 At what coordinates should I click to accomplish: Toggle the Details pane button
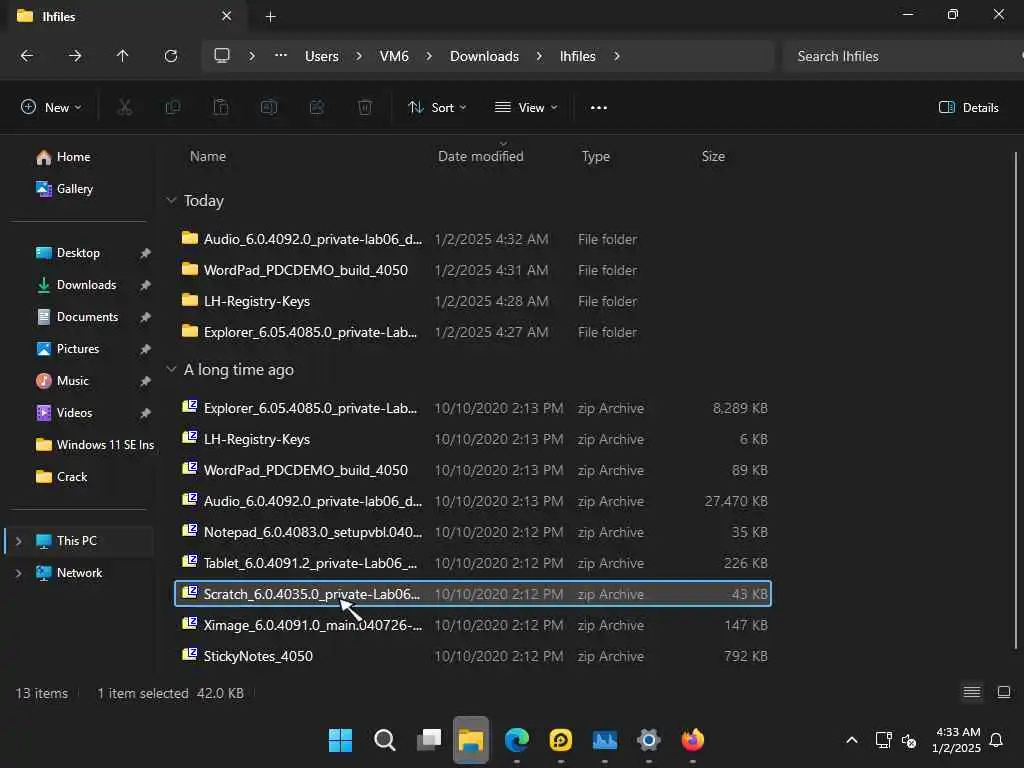pyautogui.click(x=968, y=107)
